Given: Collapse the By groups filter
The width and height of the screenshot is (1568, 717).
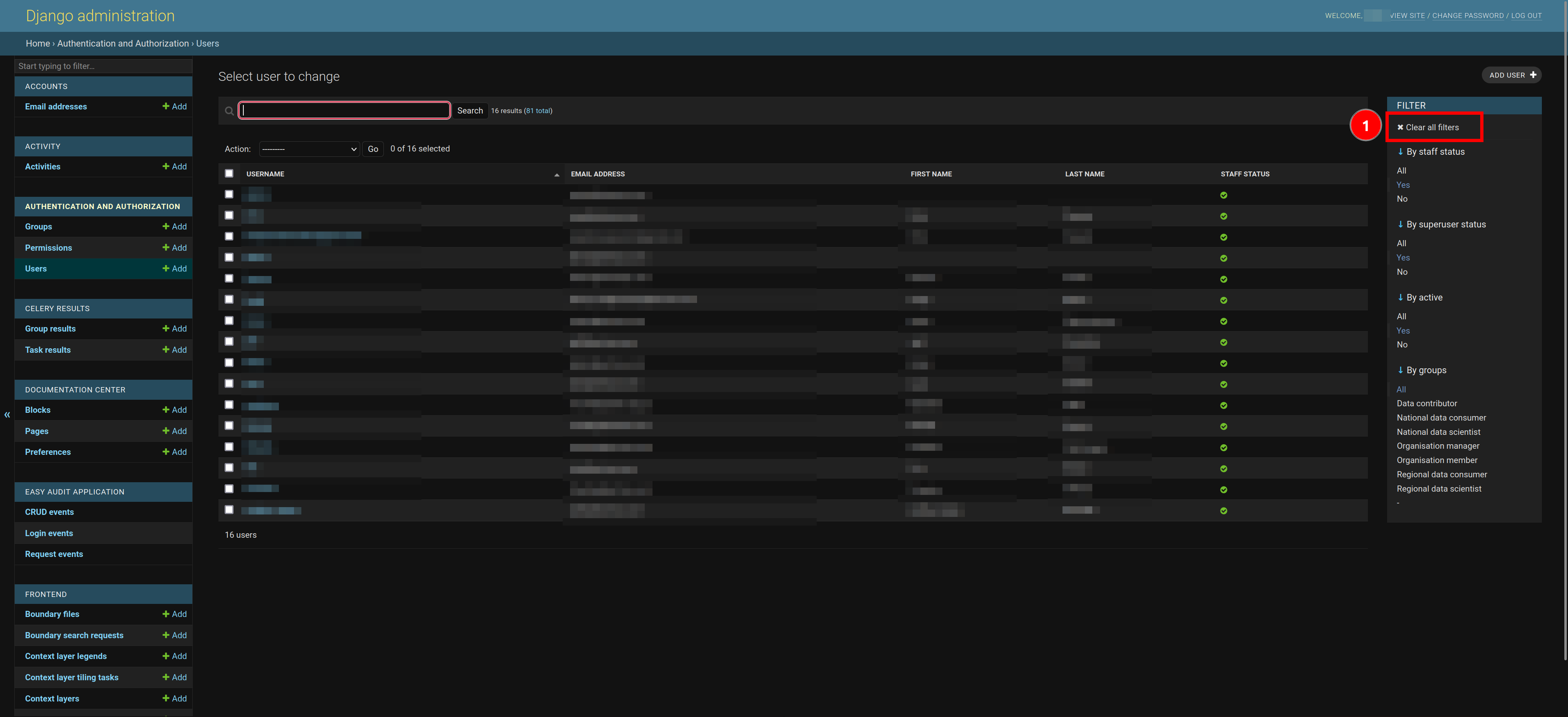Looking at the screenshot, I should click(x=1421, y=370).
